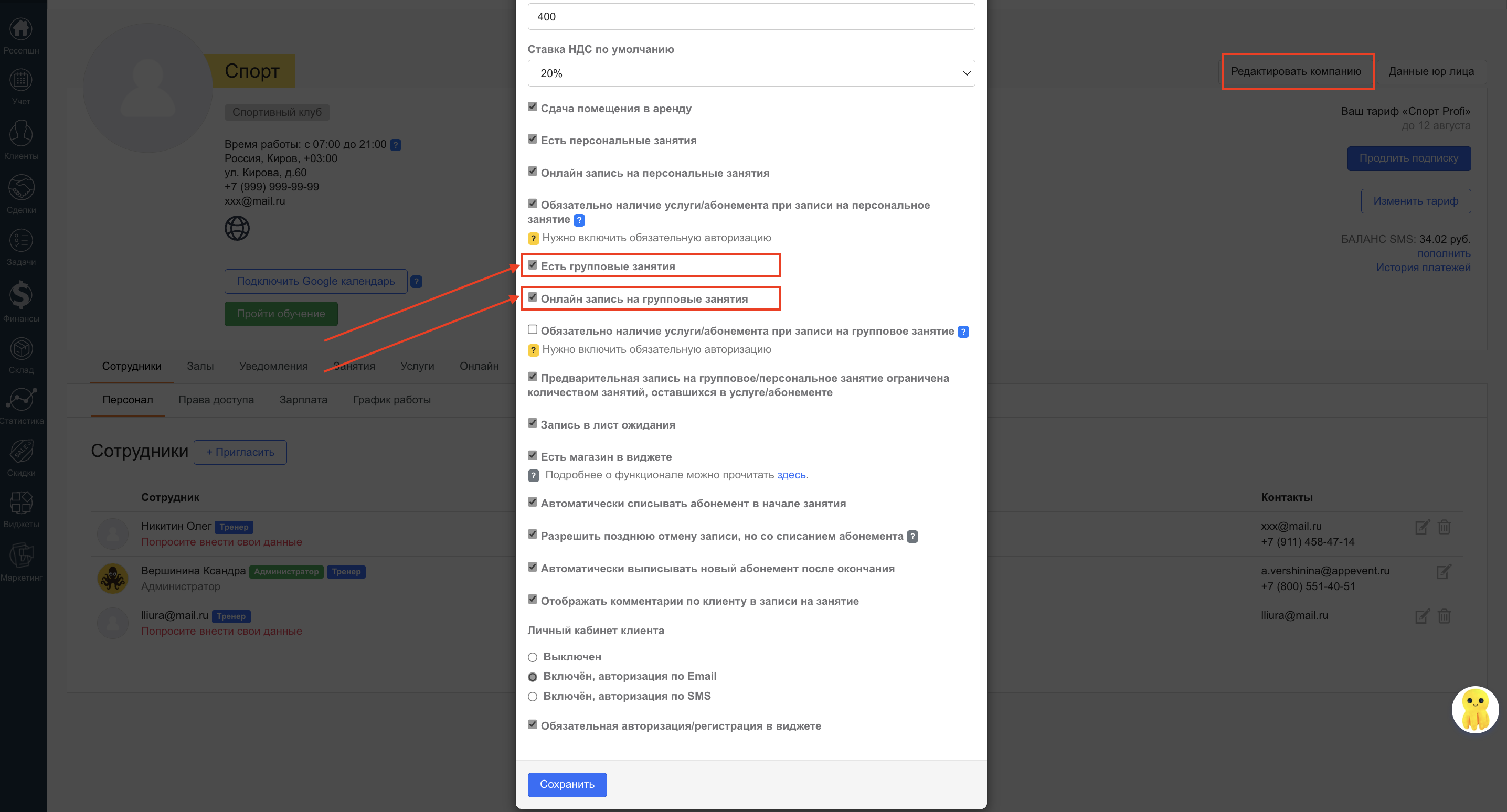This screenshot has width=1507, height=812.
Task: Delete employee Никитин Олег with trash icon
Action: click(x=1444, y=527)
